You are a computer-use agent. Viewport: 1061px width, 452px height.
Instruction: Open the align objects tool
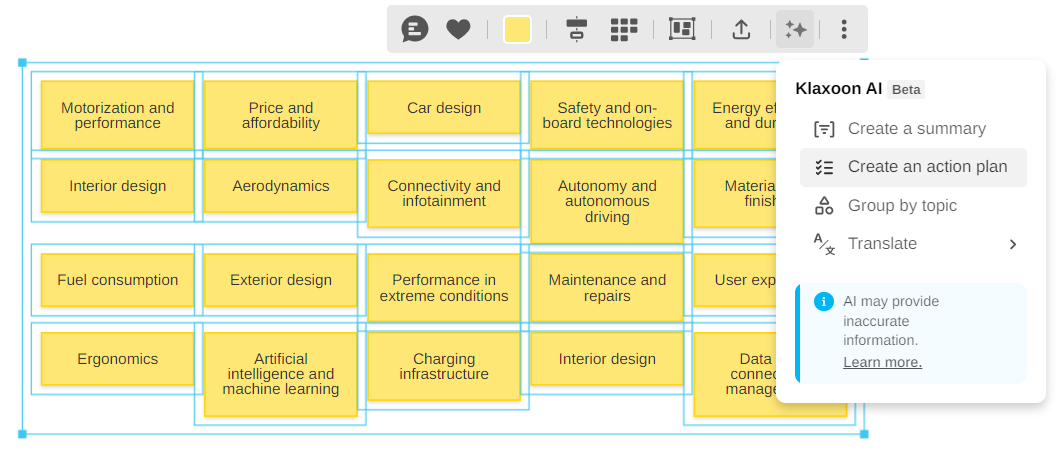576,29
